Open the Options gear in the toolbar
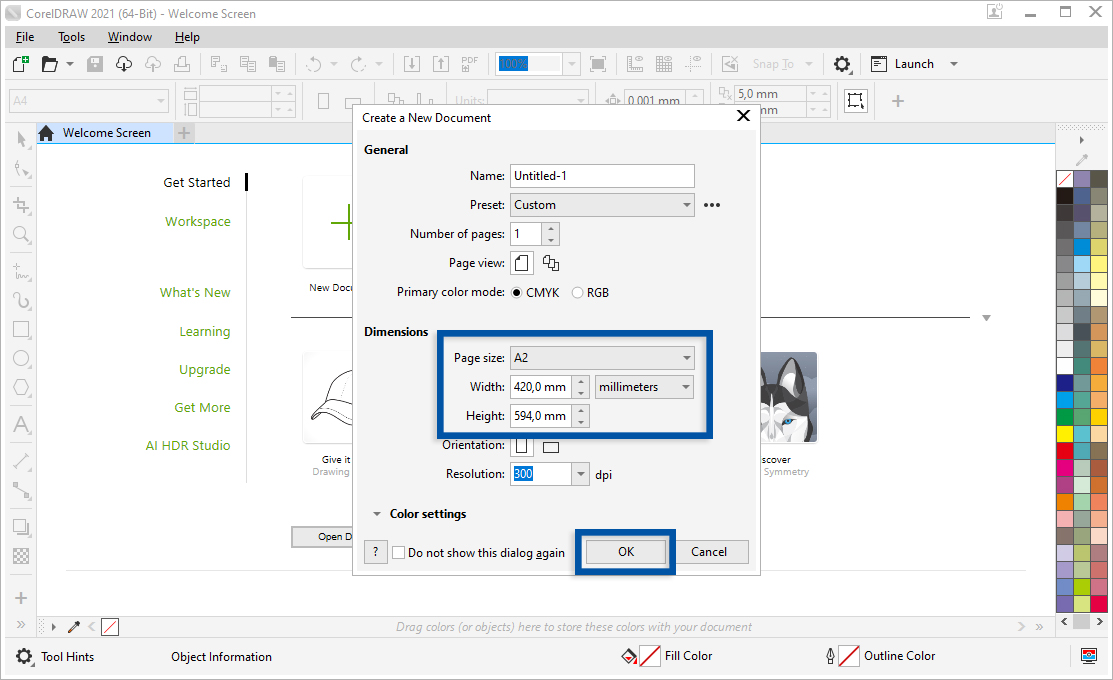The width and height of the screenshot is (1113, 680). coord(842,63)
